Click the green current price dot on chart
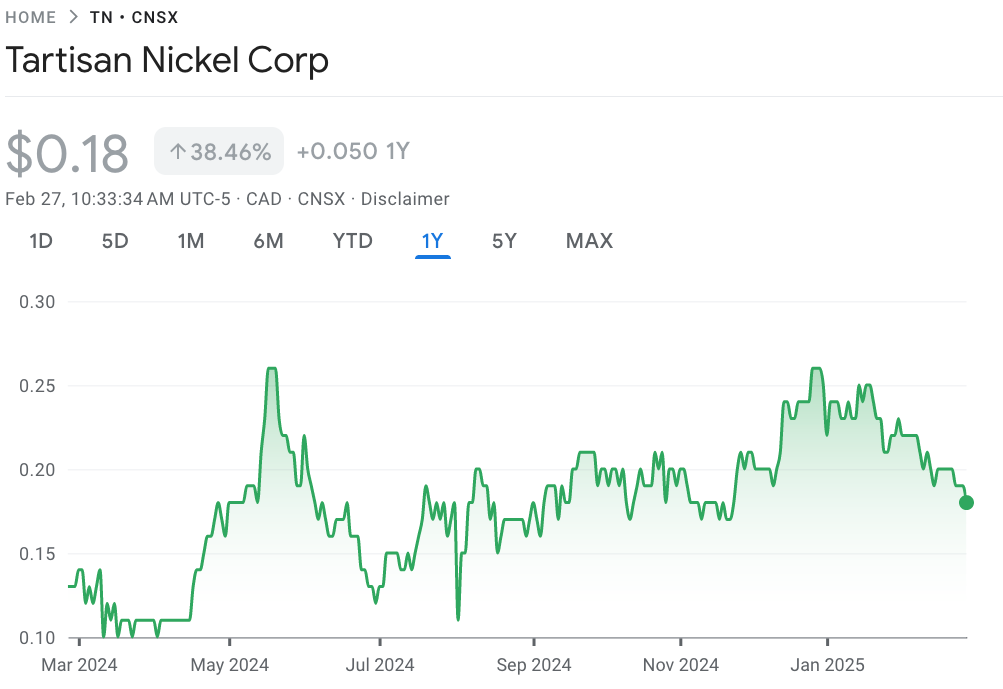This screenshot has width=1003, height=689. pyautogui.click(x=965, y=503)
